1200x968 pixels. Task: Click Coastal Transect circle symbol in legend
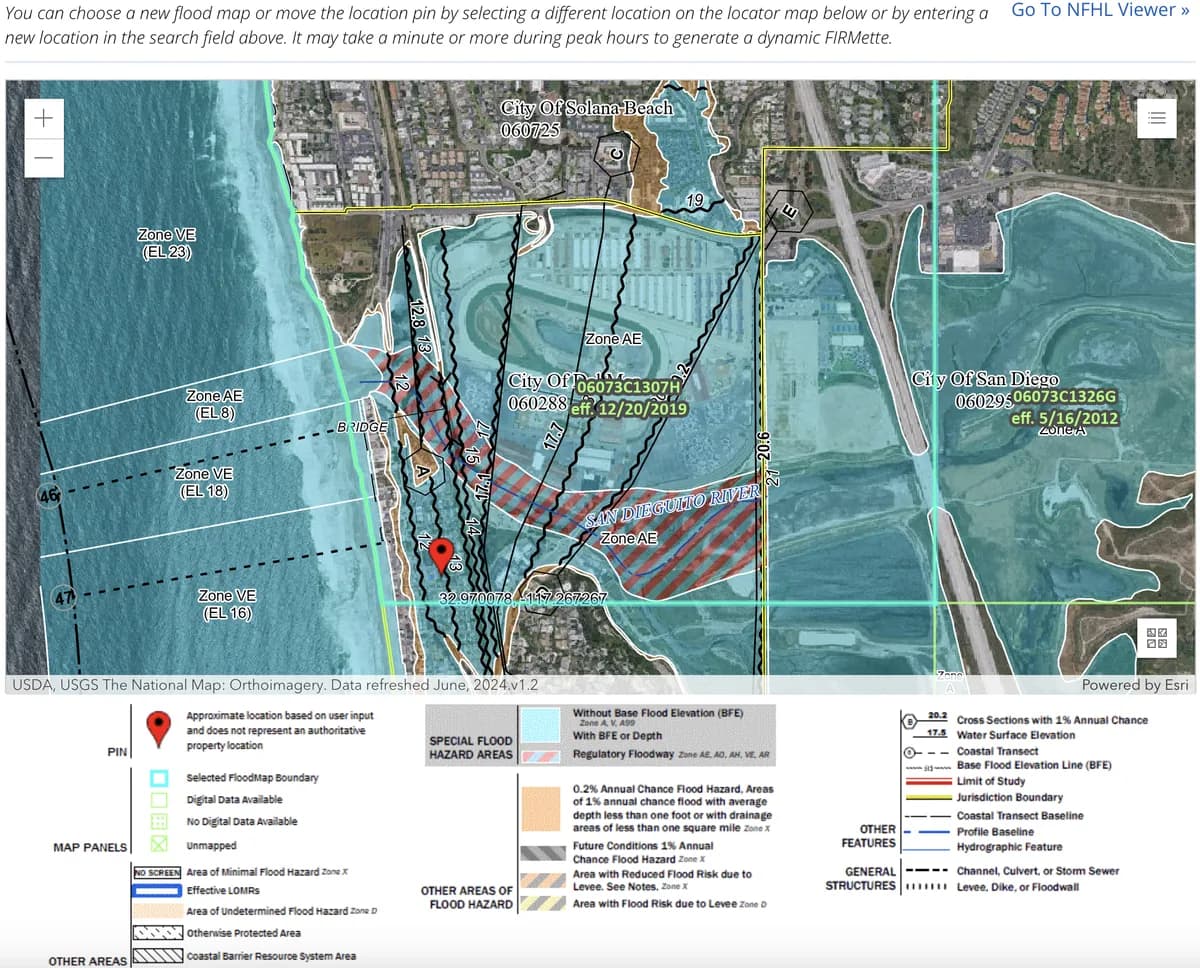coord(910,751)
